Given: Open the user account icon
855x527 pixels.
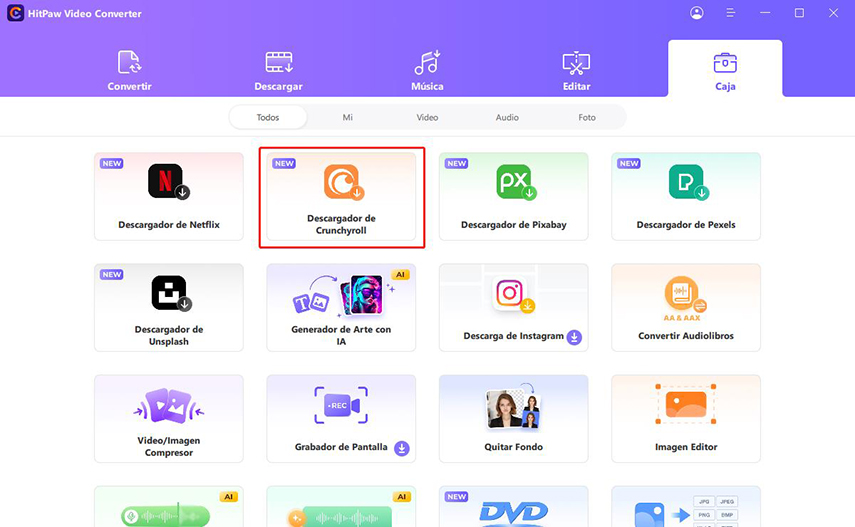Looking at the screenshot, I should [x=696, y=13].
